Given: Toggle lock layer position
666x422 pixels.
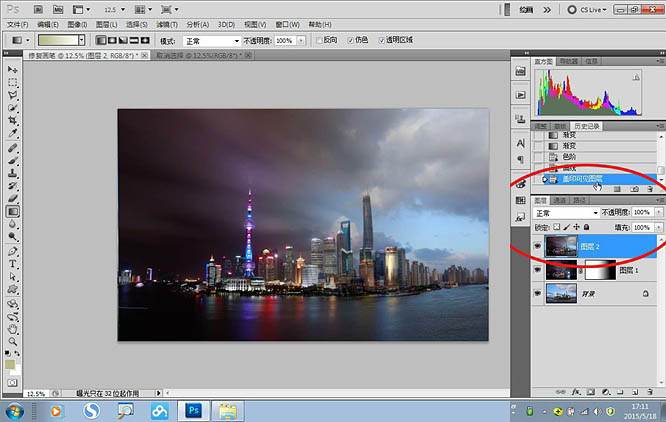Looking at the screenshot, I should click(576, 227).
